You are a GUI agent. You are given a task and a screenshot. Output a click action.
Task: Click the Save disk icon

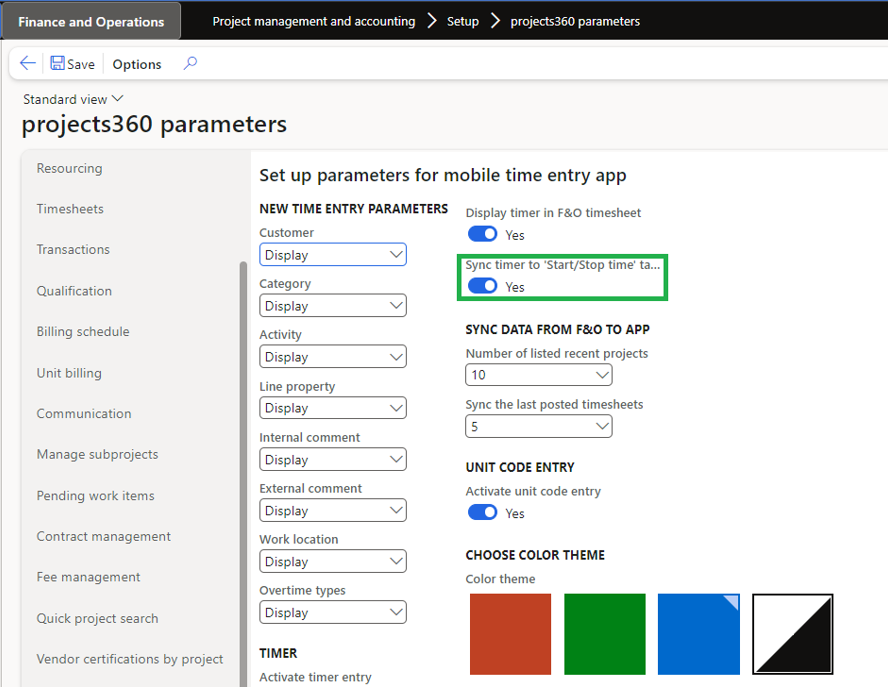click(x=57, y=64)
